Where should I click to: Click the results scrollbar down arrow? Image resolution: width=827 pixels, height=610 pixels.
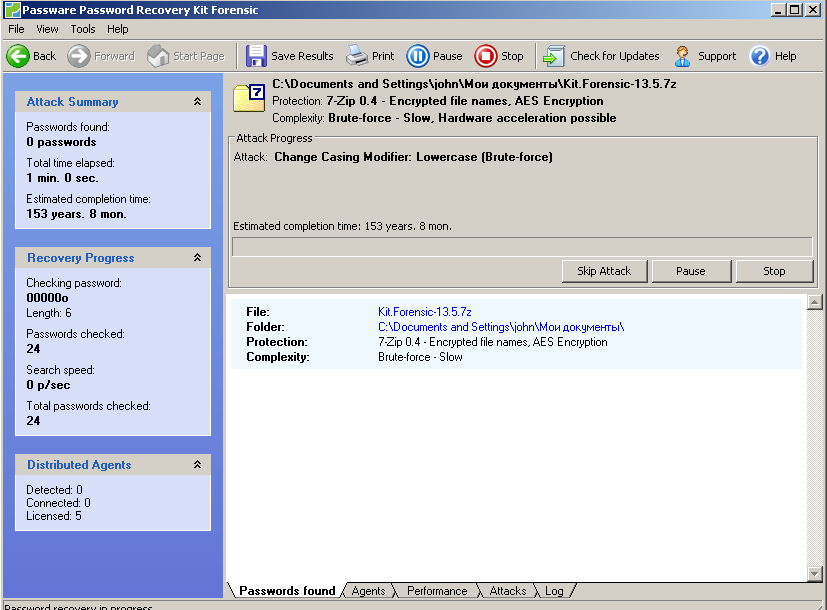(x=814, y=573)
